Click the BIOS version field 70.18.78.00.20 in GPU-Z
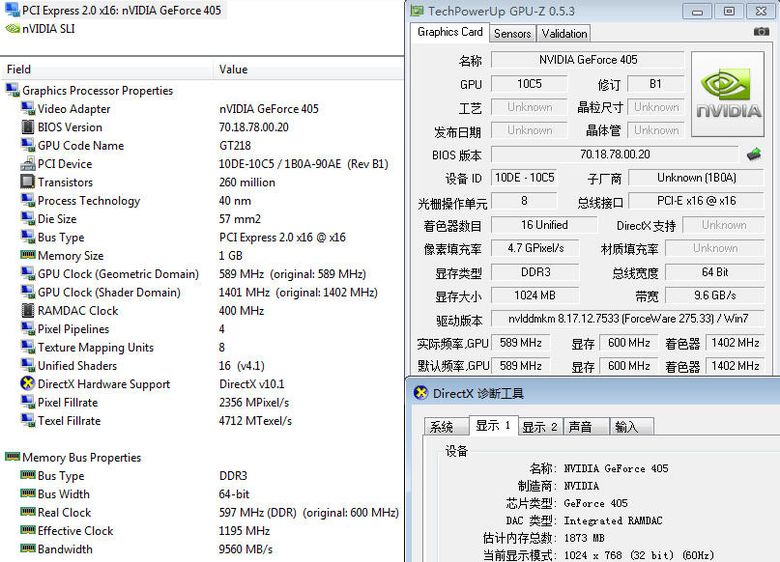 (x=615, y=154)
